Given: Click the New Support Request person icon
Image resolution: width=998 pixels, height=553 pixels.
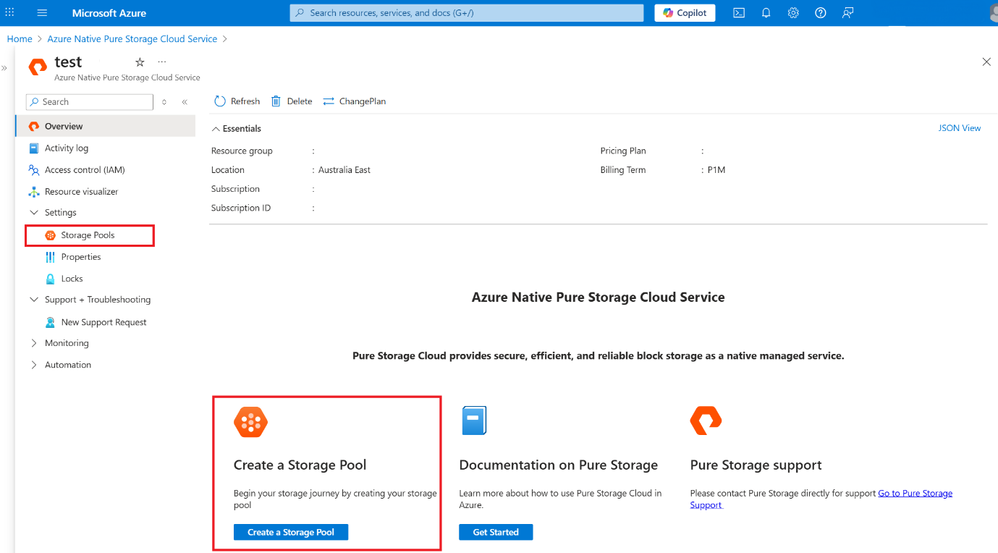Looking at the screenshot, I should point(50,323).
